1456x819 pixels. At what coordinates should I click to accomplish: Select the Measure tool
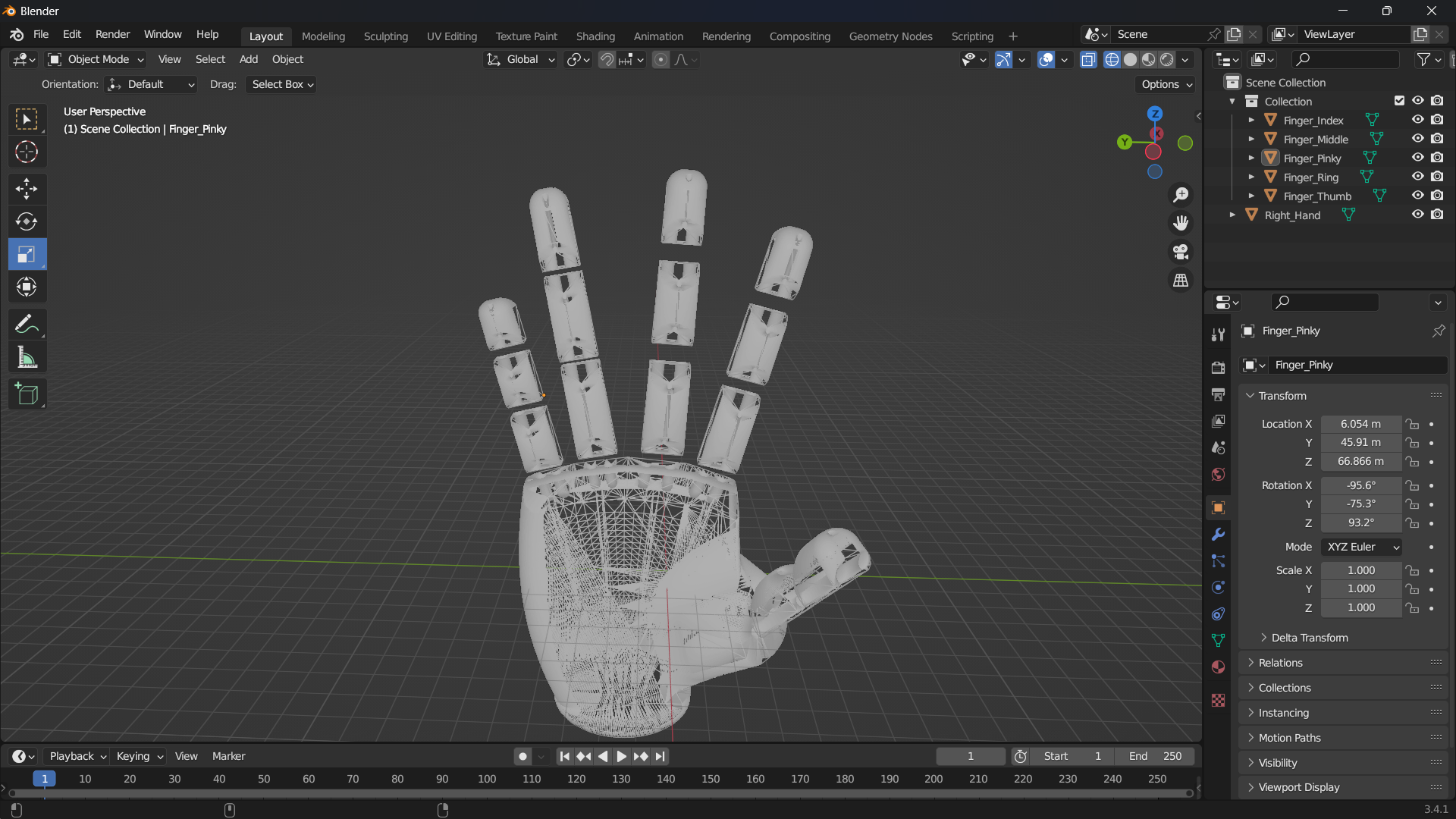[x=27, y=357]
